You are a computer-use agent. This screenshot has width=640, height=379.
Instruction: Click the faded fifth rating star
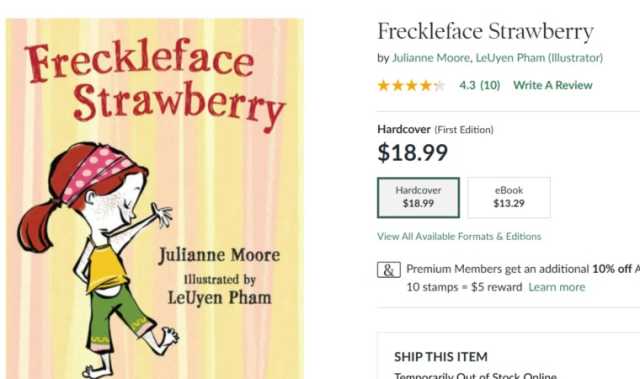click(439, 85)
